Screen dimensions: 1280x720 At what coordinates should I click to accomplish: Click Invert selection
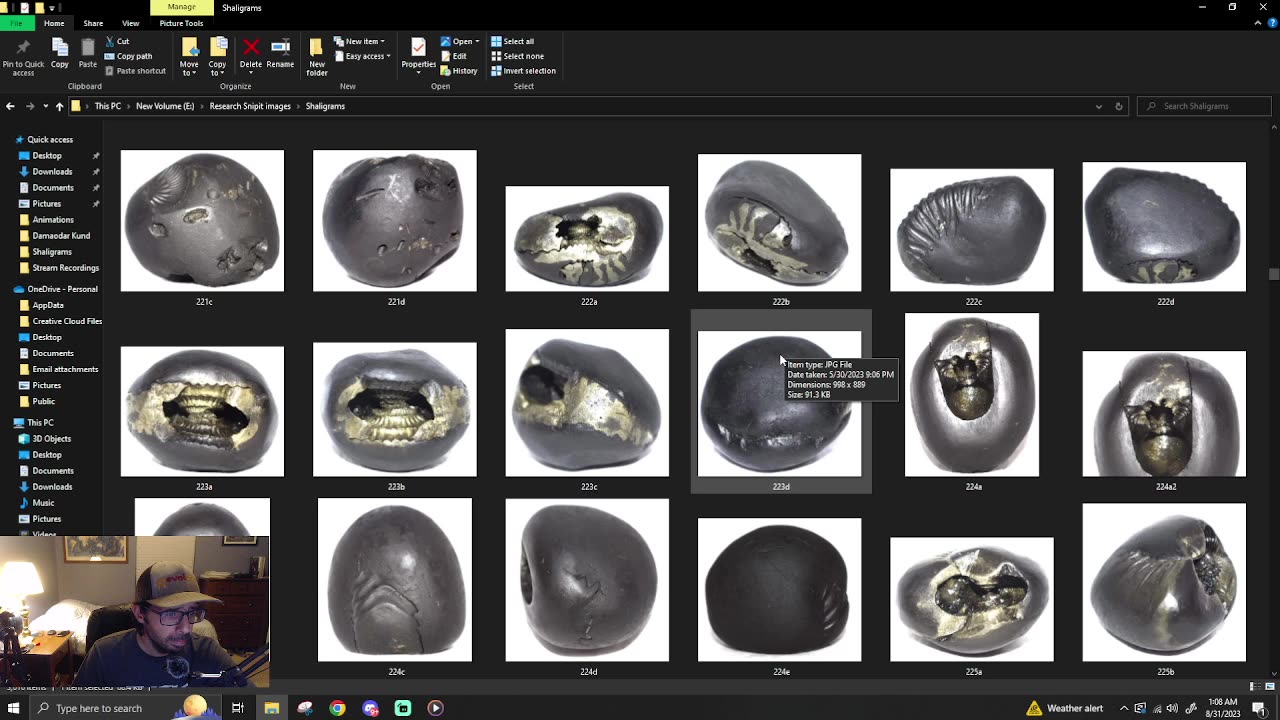point(523,71)
